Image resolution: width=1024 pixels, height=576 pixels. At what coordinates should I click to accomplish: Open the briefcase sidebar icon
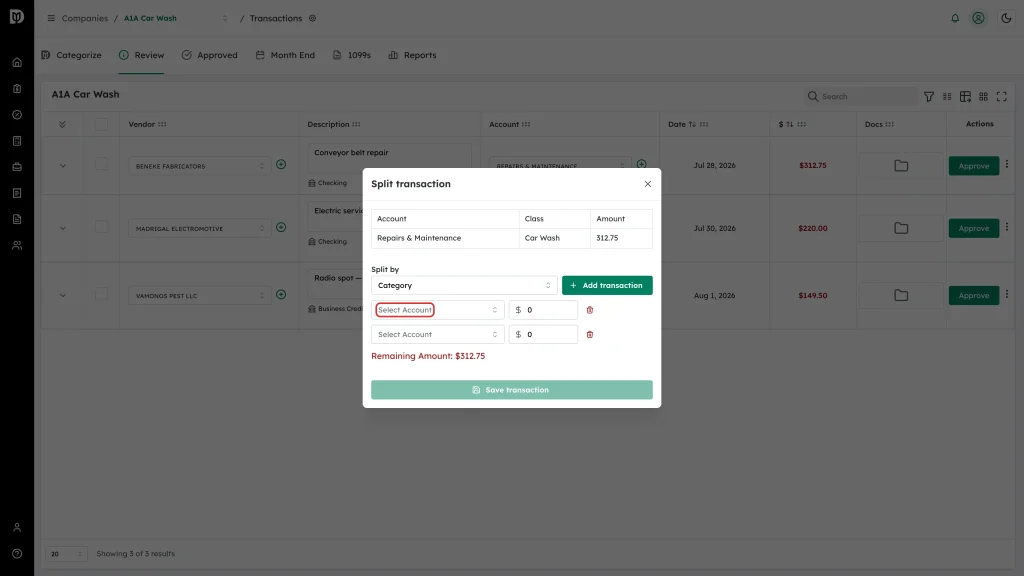pos(17,167)
